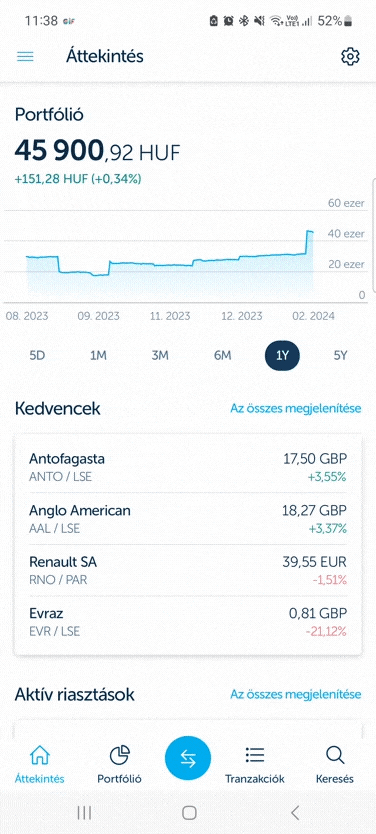Open the hamburger menu icon
The height and width of the screenshot is (834, 376).
pos(25,56)
